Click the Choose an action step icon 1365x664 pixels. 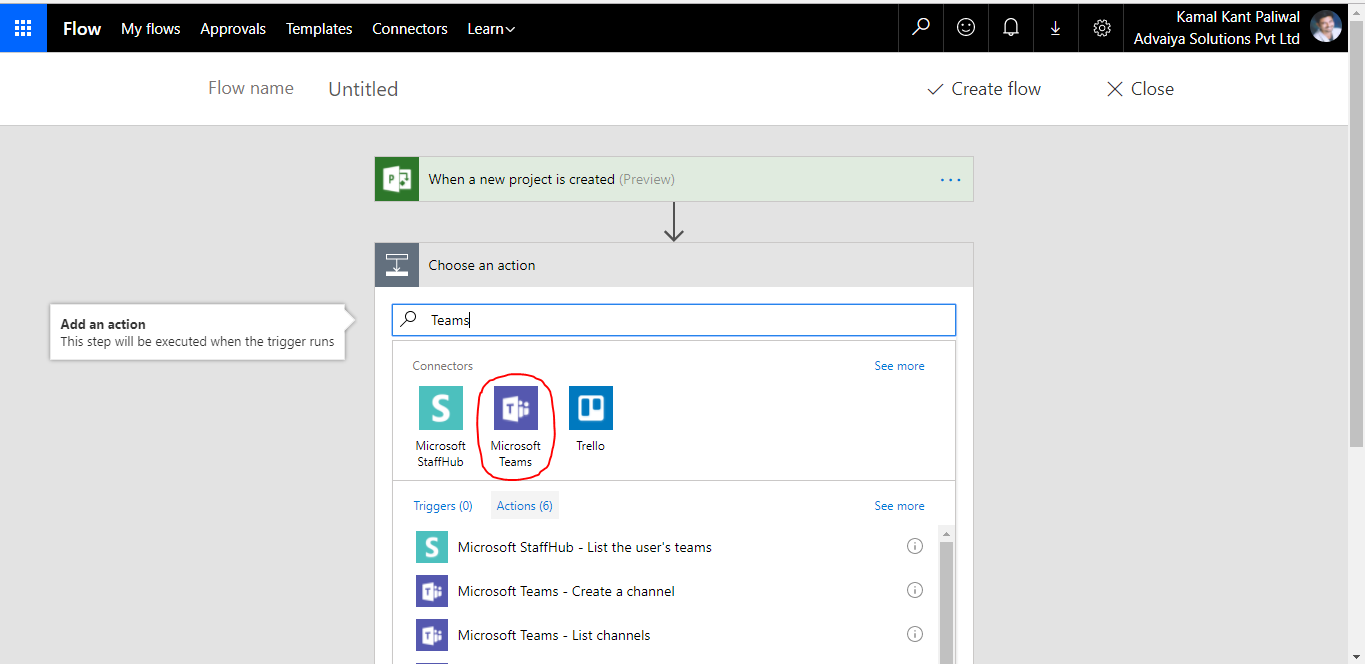(x=397, y=265)
